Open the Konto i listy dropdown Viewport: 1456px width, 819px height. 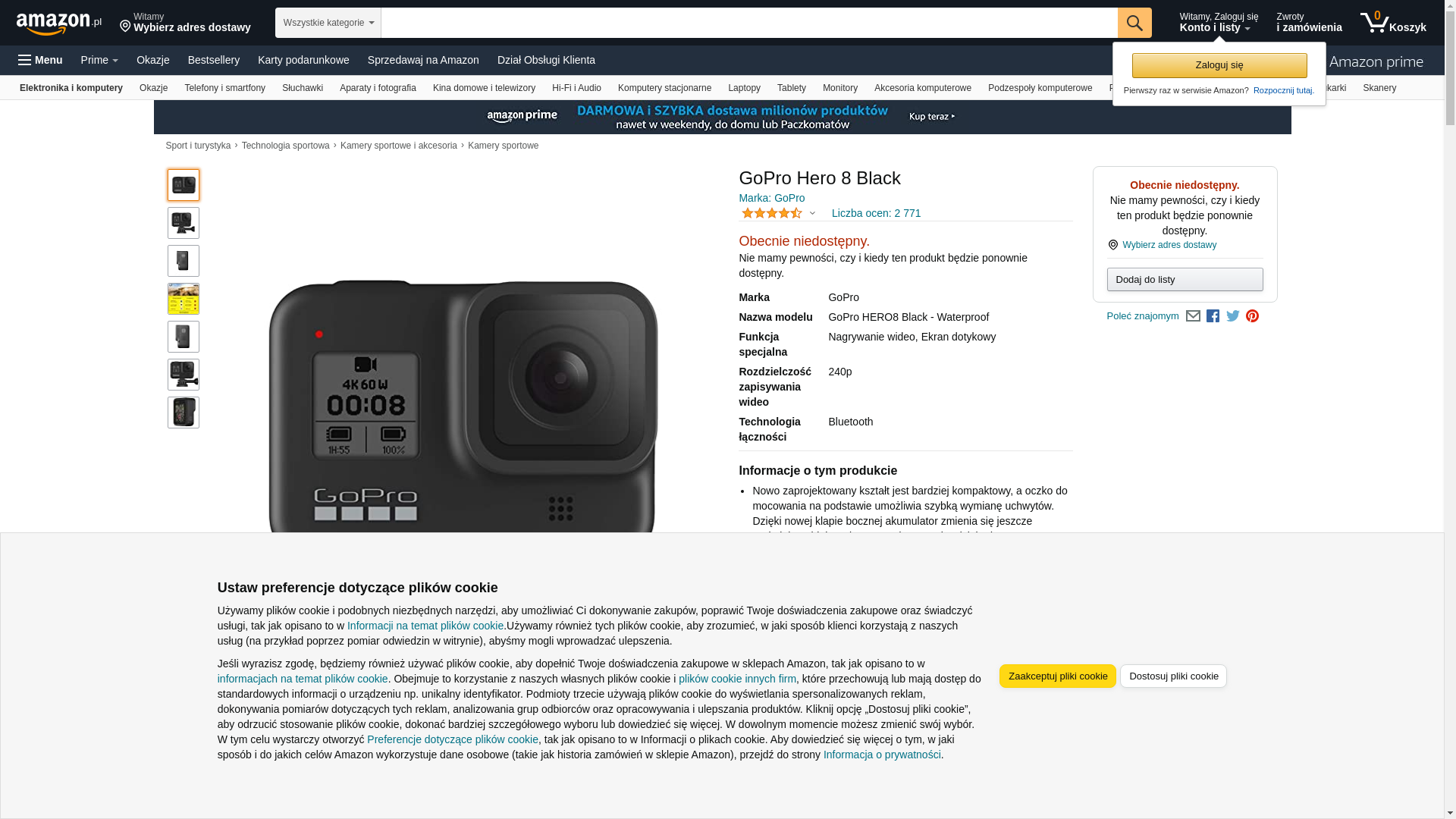(1218, 23)
